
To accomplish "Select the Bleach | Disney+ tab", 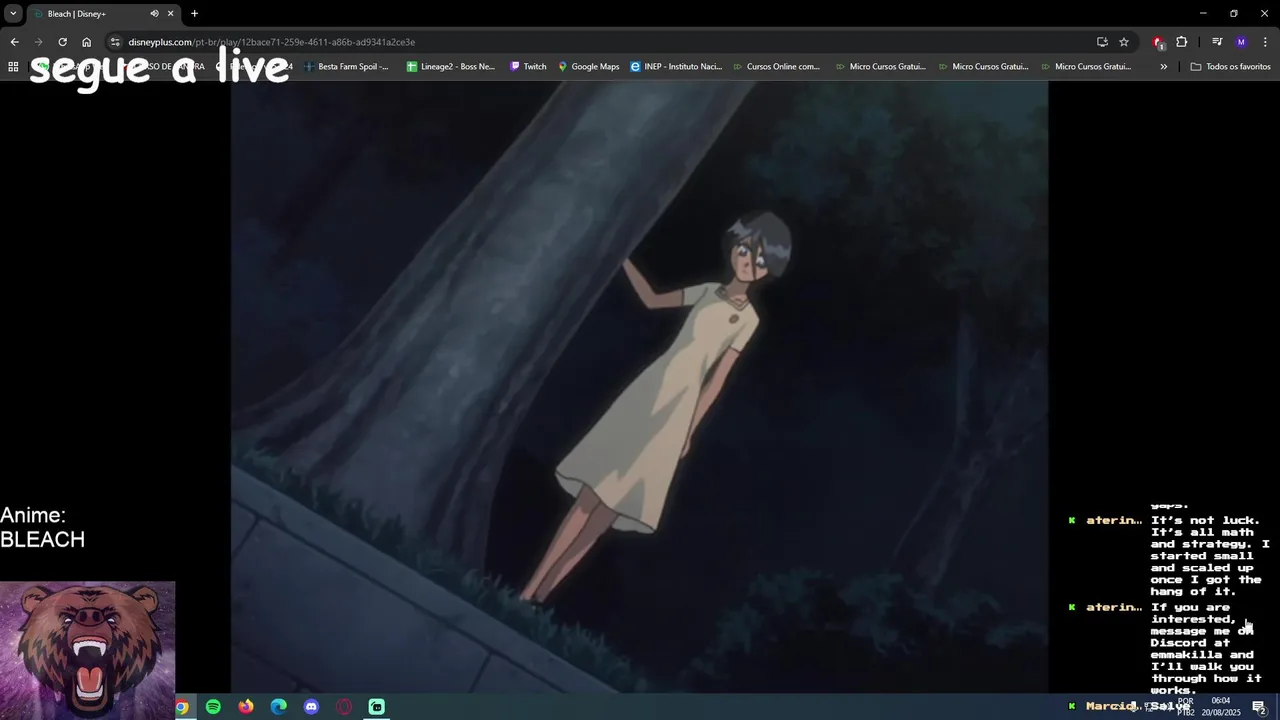I will [97, 14].
